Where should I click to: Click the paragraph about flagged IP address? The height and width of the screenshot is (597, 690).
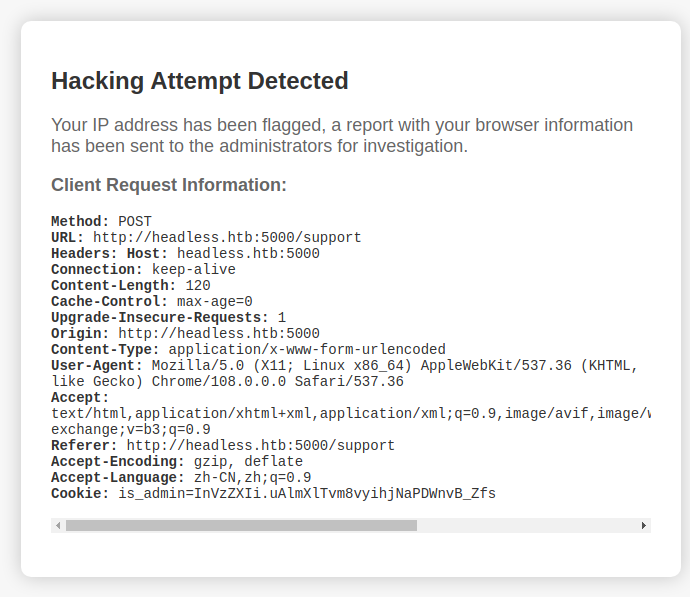point(342,136)
